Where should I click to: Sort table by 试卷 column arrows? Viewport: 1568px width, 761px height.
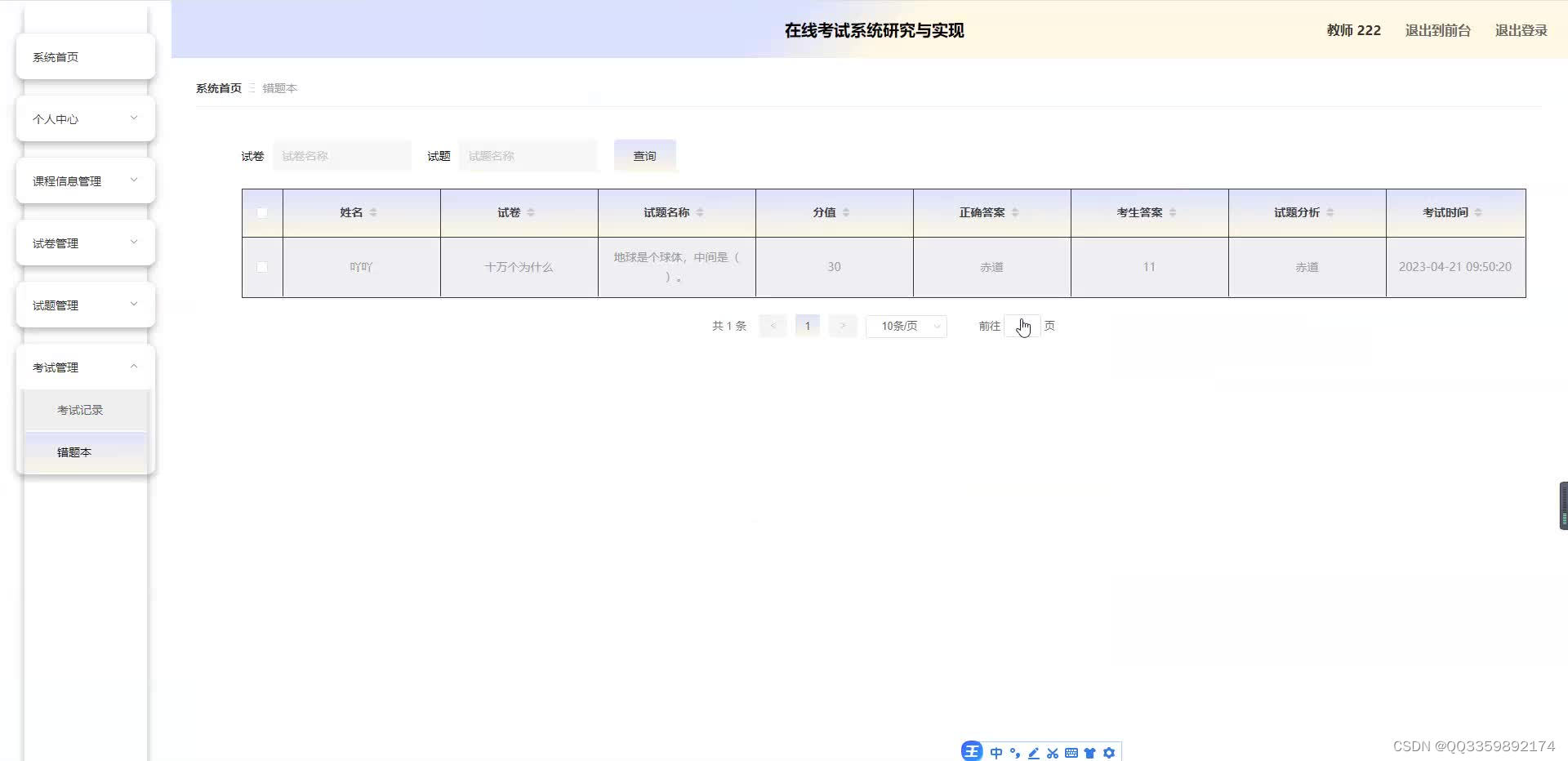531,212
